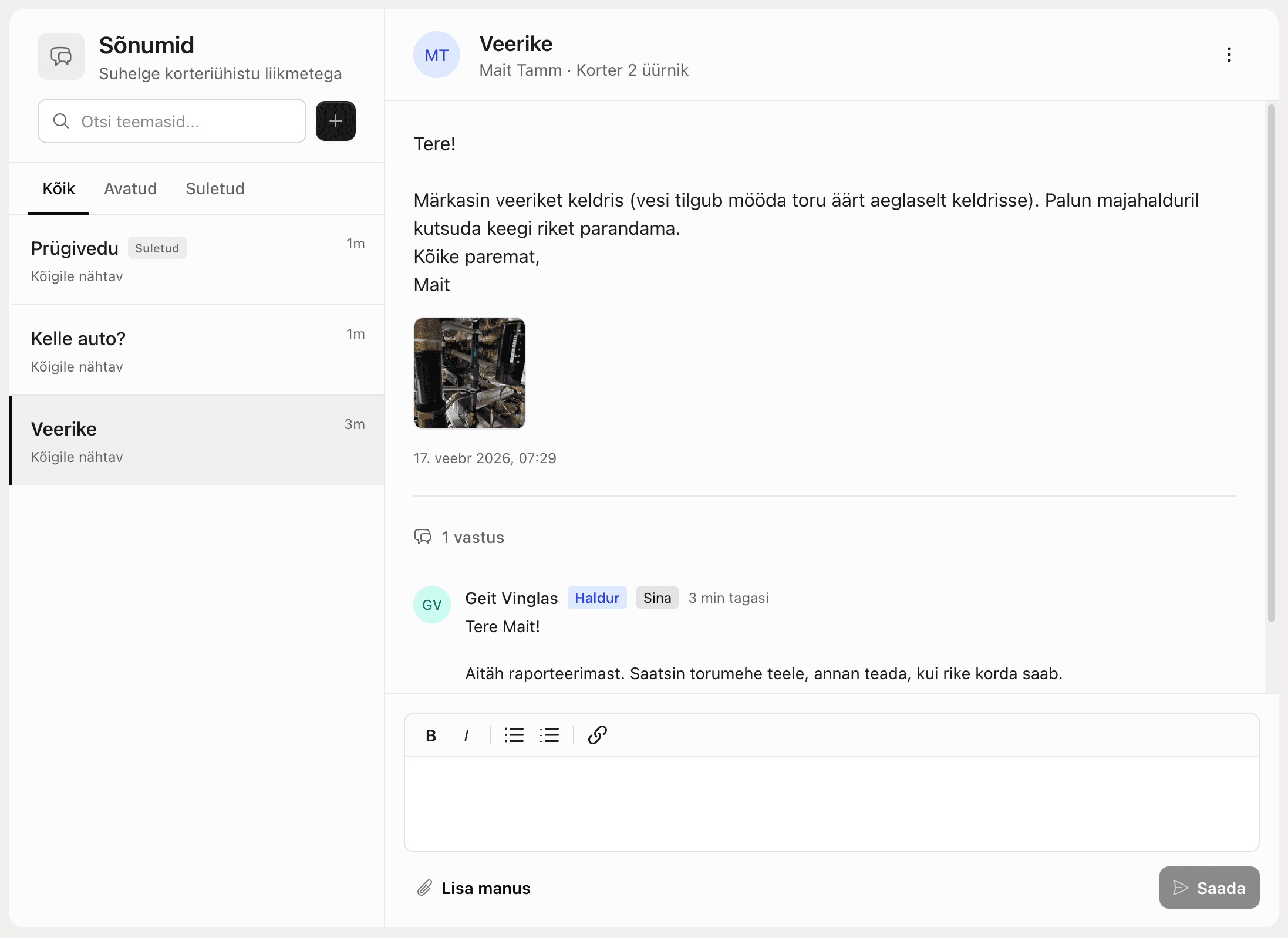Click the MT avatar of Mait Tamm

pos(436,55)
